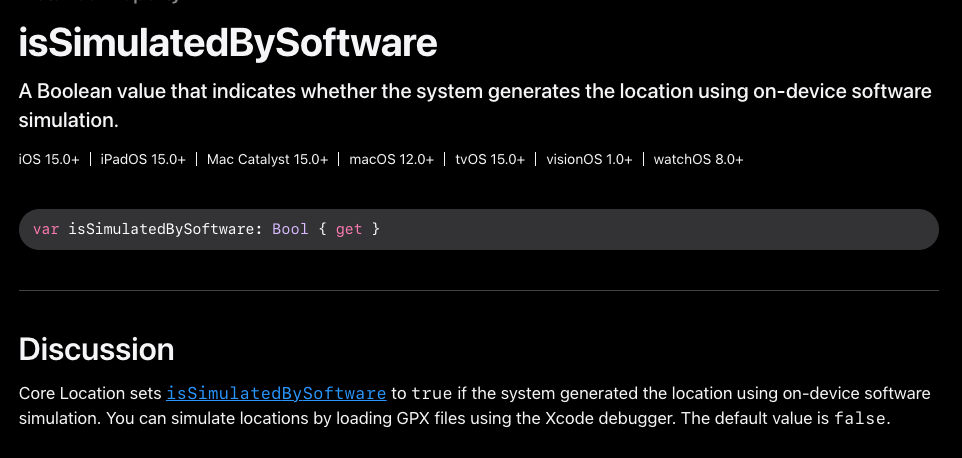Click the visionOS 1.0+ availability label
Screen dimensions: 962x458
pos(589,159)
